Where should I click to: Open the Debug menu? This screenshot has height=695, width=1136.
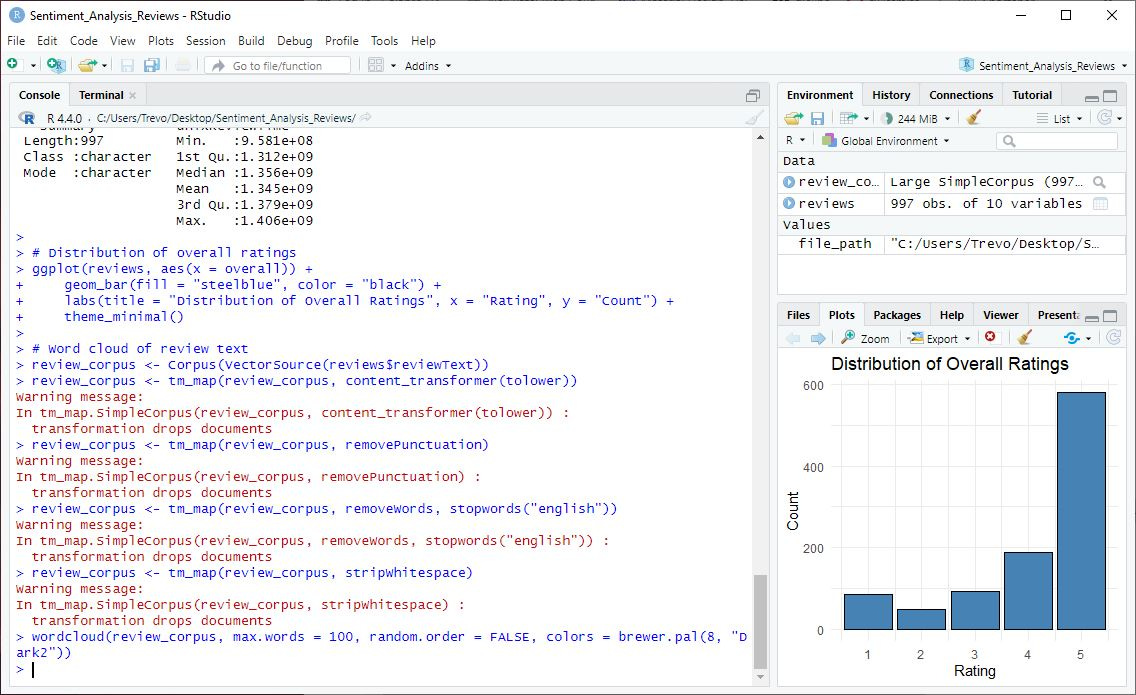click(x=294, y=41)
